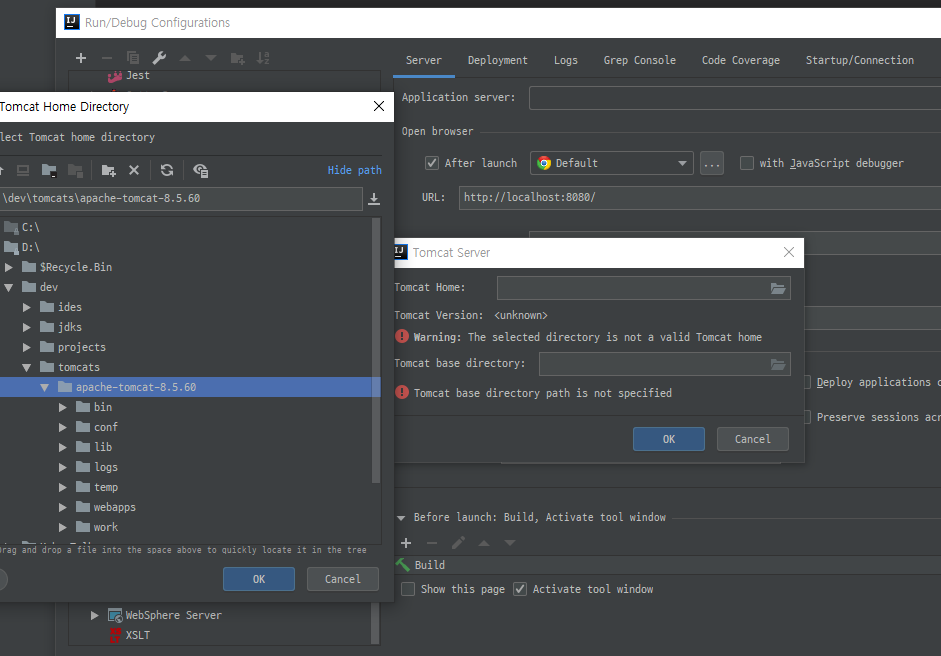Open the Startup/Connection tab
Viewport: 941px width, 656px height.
pyautogui.click(x=859, y=60)
